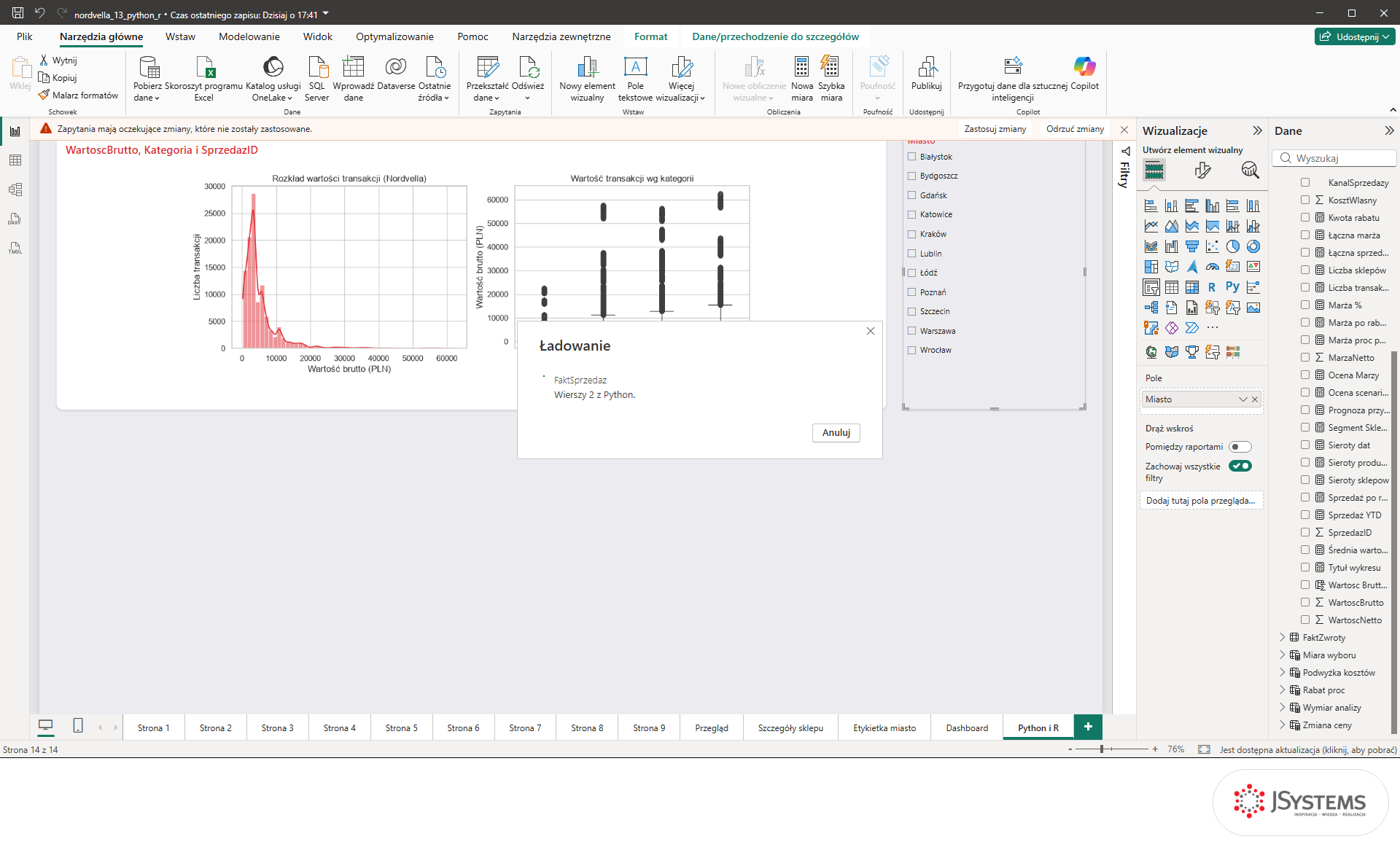Switch to the Strona 5 page tab
The image size is (1400, 847).
click(x=401, y=727)
